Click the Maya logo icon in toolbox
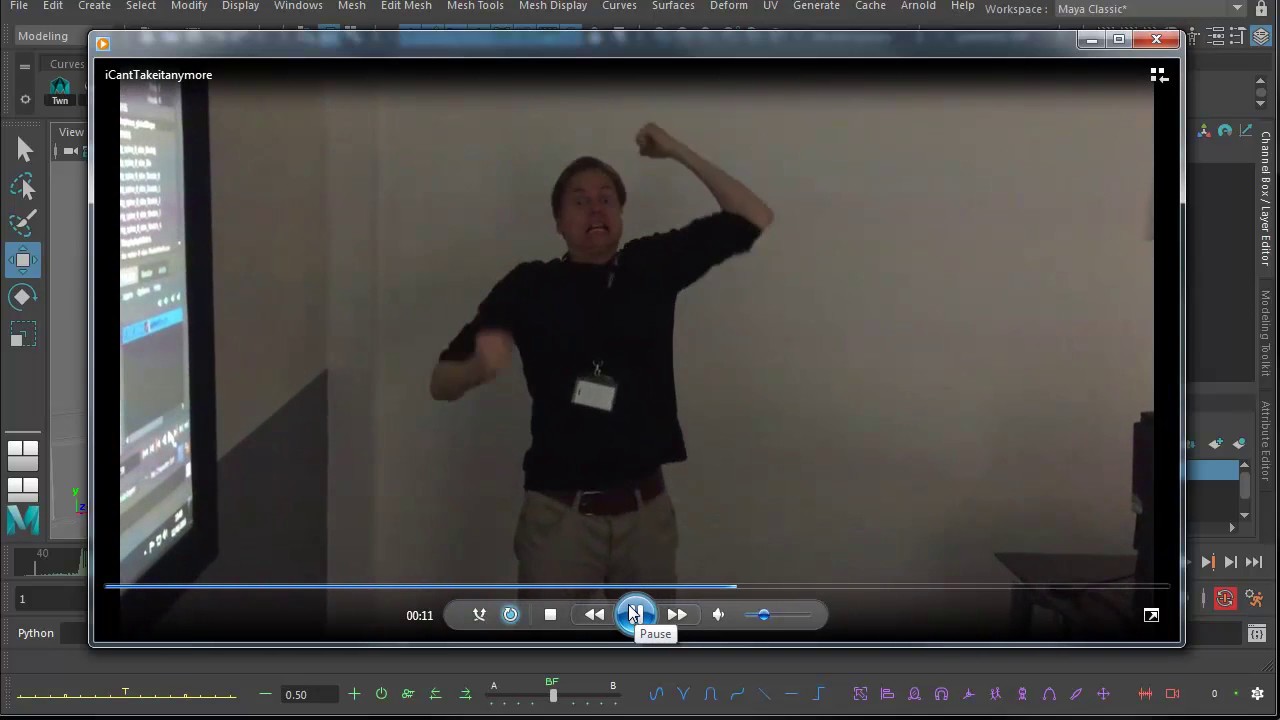Screen dimensions: 1280x720 23,520
